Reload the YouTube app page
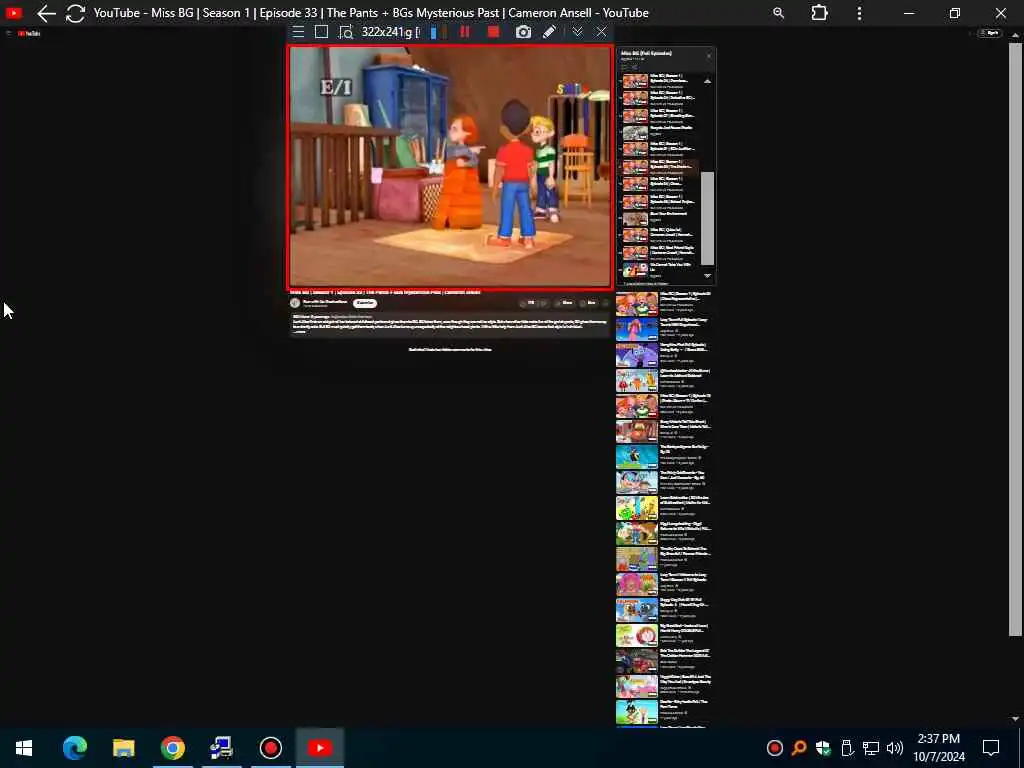 coord(75,13)
